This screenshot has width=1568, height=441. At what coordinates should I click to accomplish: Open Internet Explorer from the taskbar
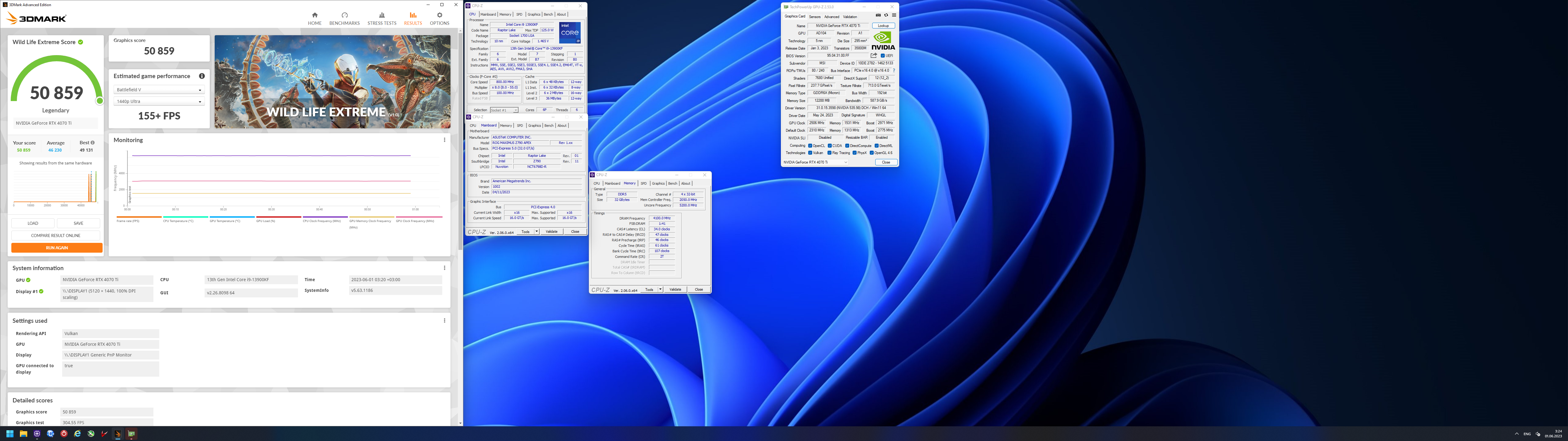77,434
